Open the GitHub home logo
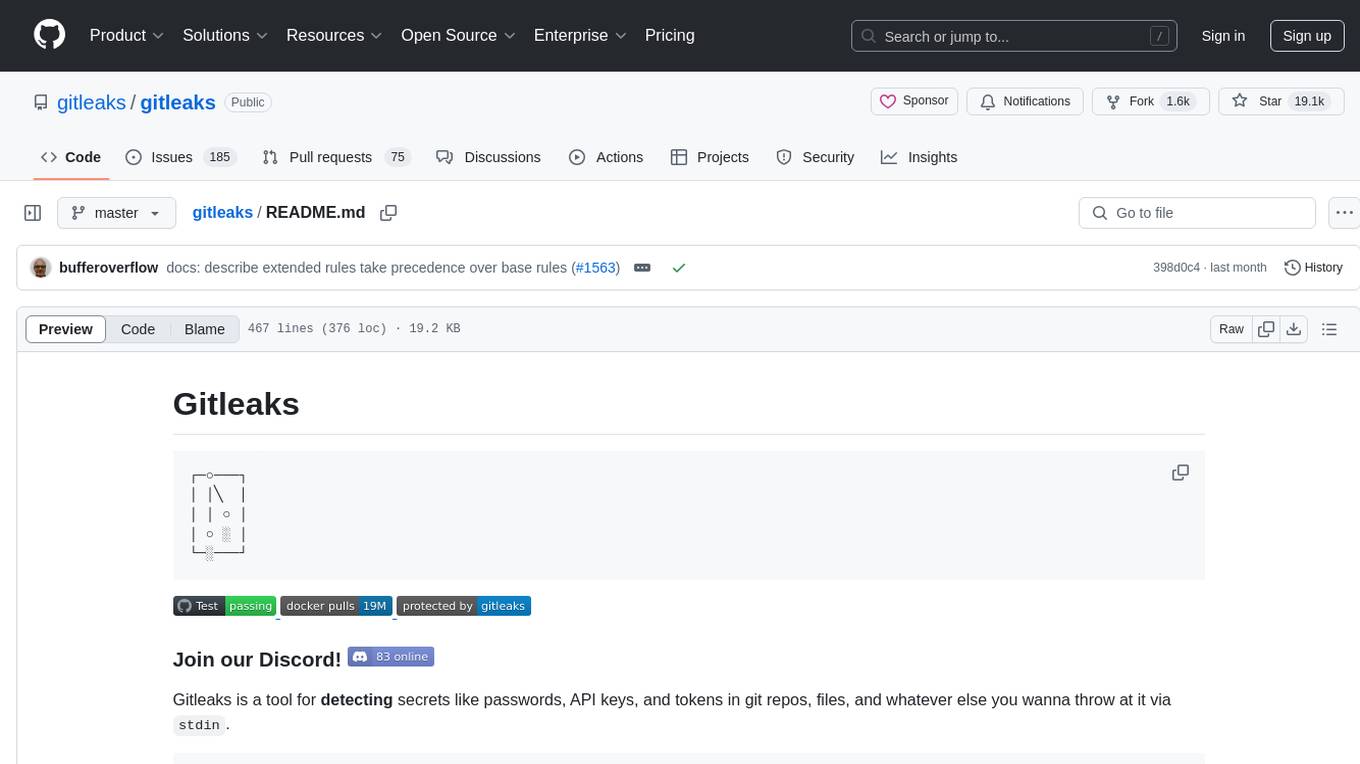 49,35
